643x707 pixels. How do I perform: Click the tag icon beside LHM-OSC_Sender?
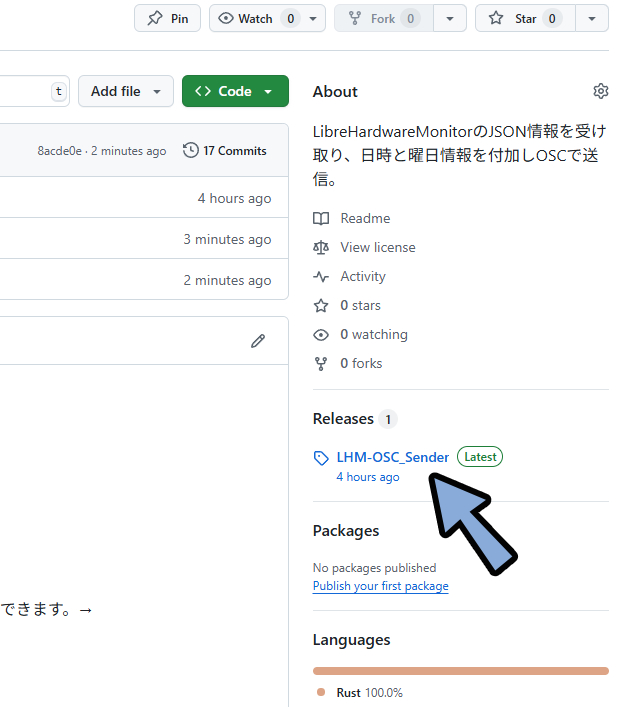pos(321,458)
